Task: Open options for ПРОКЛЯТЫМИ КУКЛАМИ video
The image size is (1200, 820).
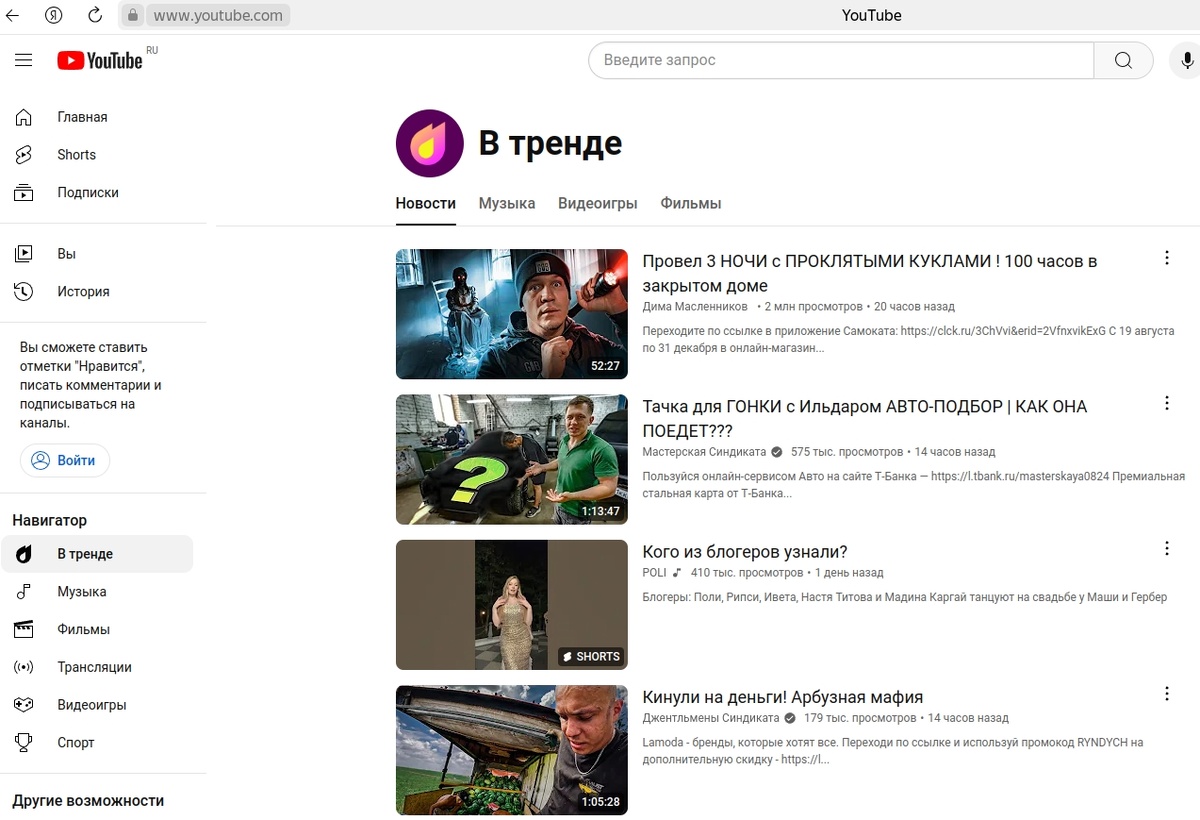Action: coord(1166,258)
